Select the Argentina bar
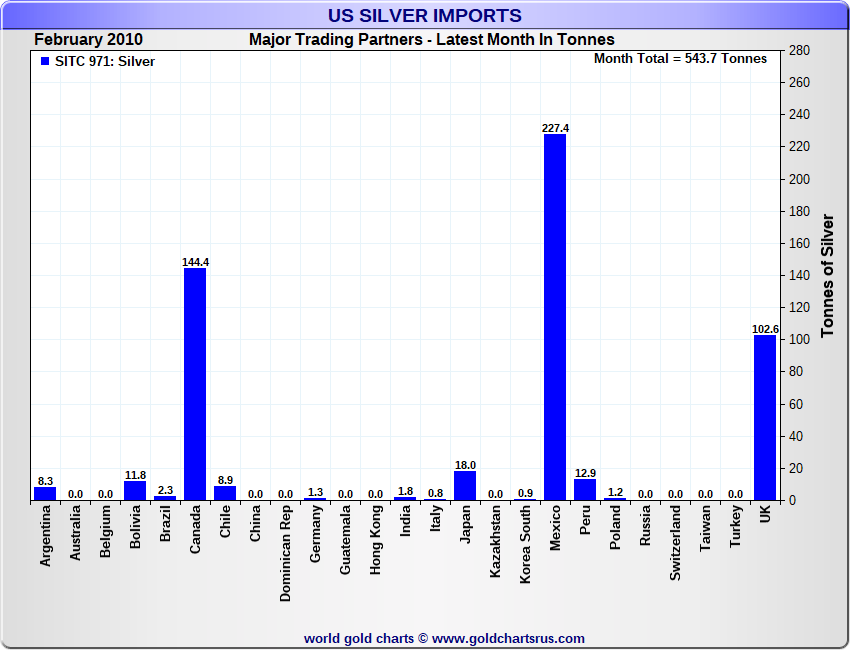Viewport: 850px width, 650px height. (x=45, y=493)
